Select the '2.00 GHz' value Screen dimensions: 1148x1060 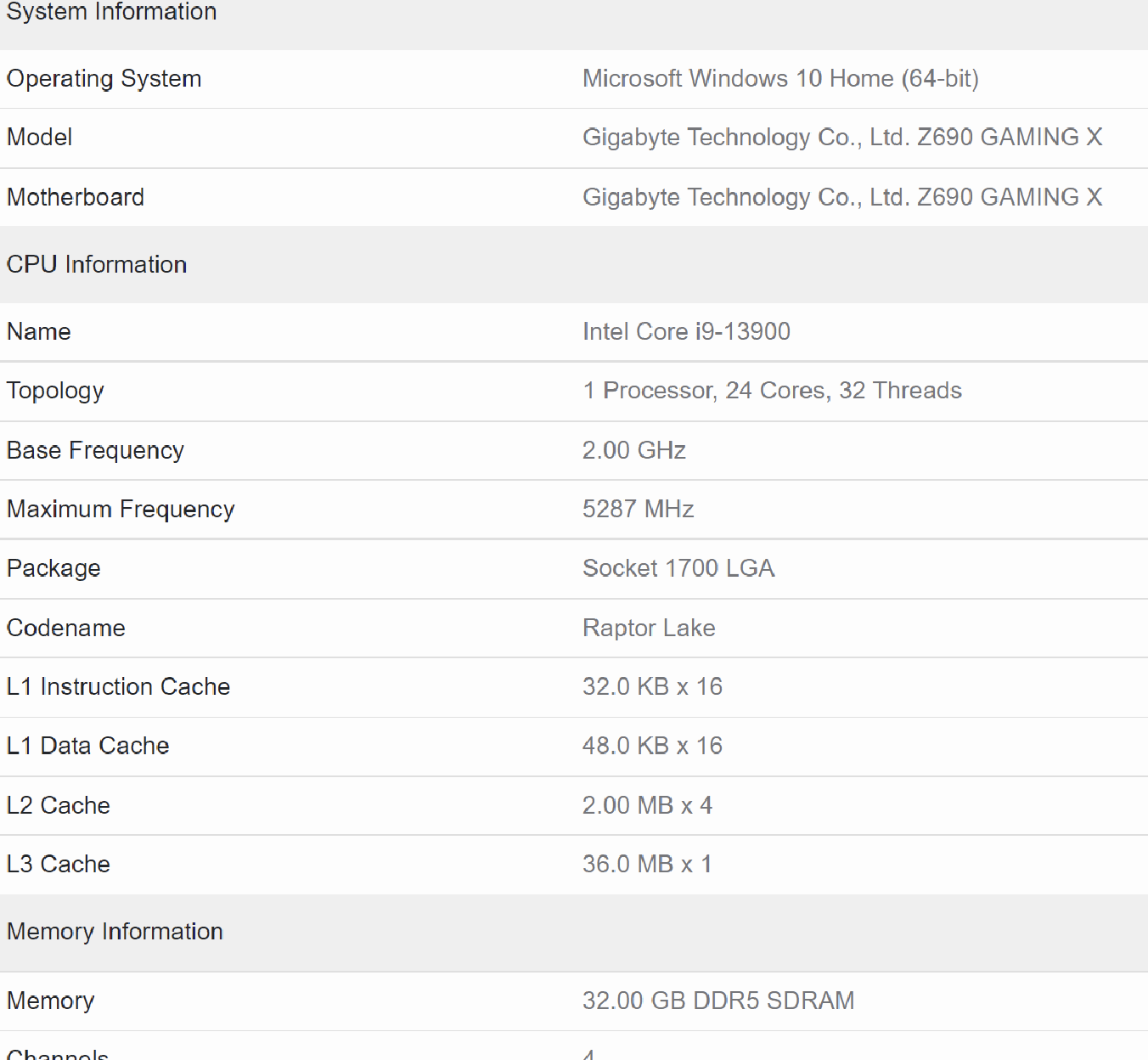click(634, 450)
